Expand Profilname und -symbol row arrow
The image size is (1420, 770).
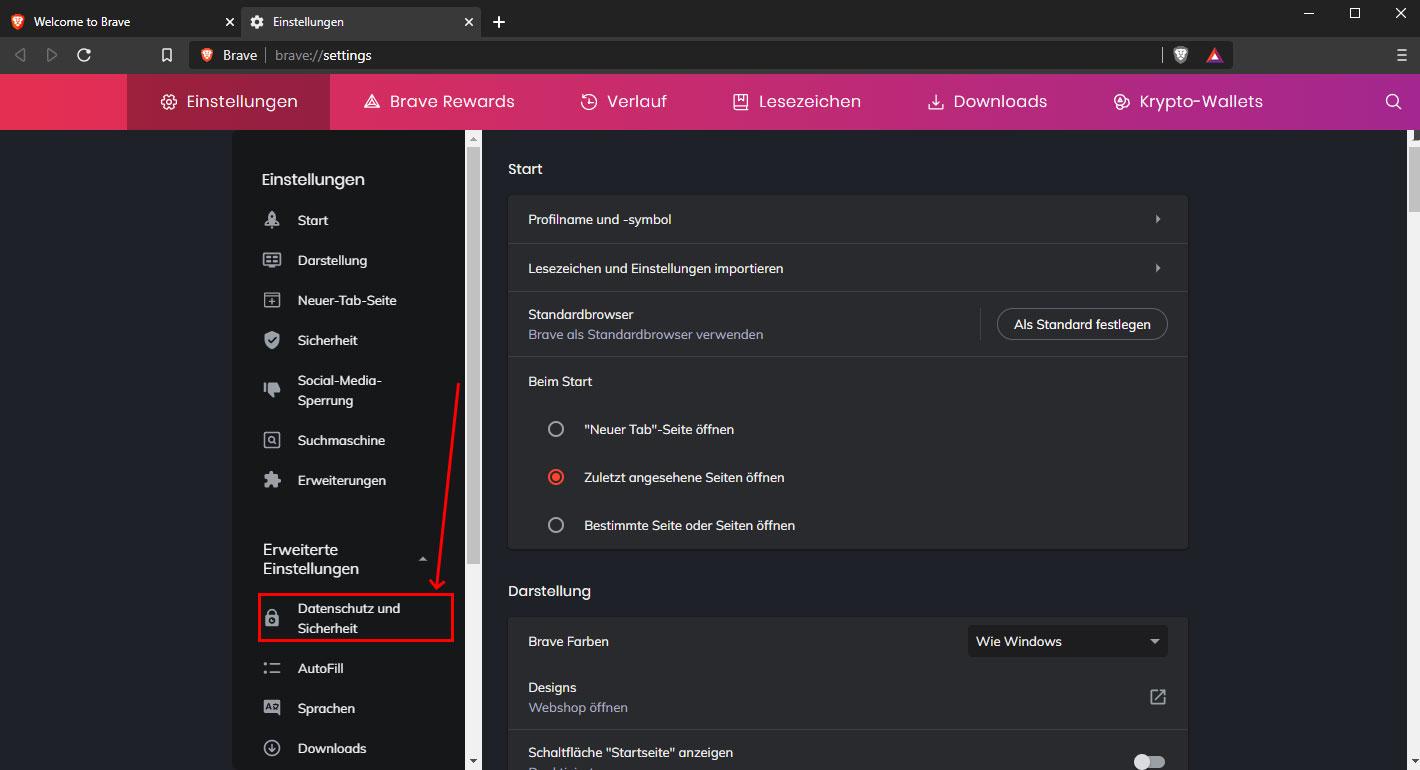[1157, 219]
